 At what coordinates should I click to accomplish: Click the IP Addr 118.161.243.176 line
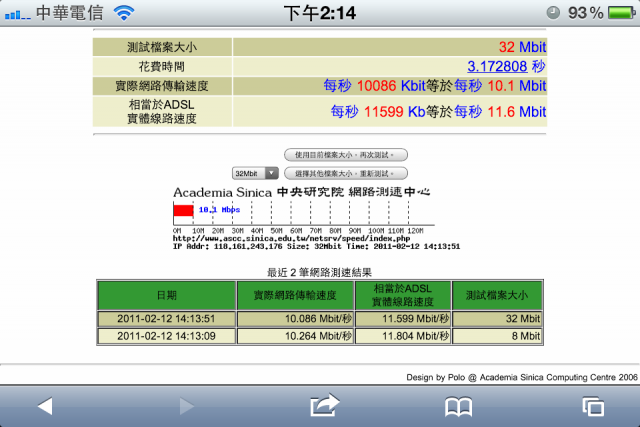coord(316,247)
